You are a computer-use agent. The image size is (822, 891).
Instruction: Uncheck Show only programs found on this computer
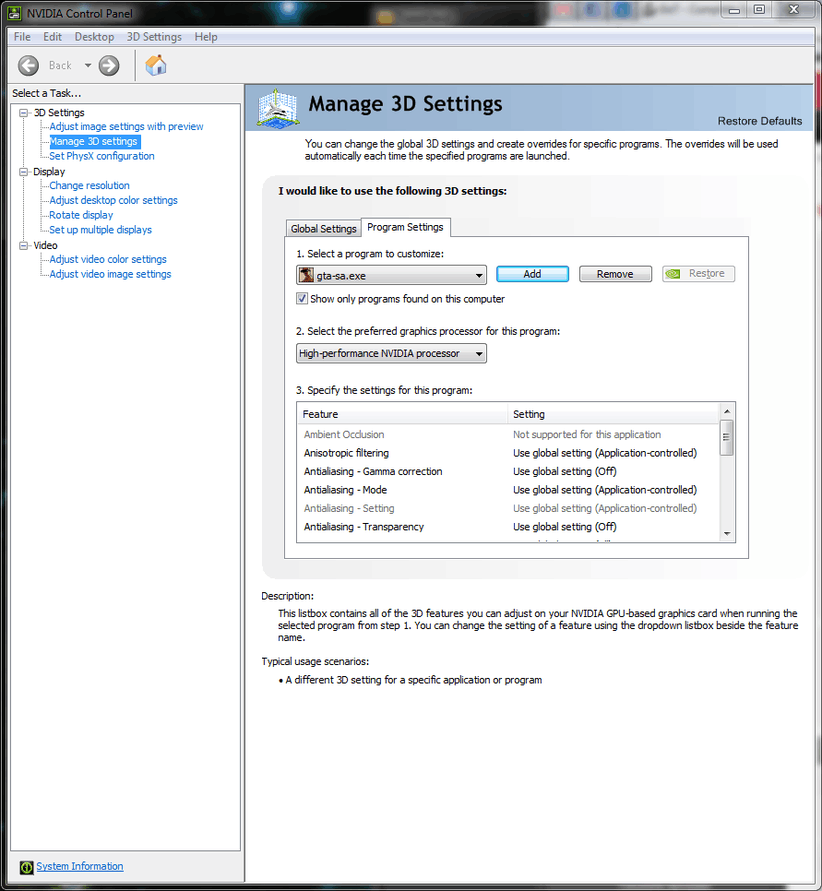pos(302,298)
